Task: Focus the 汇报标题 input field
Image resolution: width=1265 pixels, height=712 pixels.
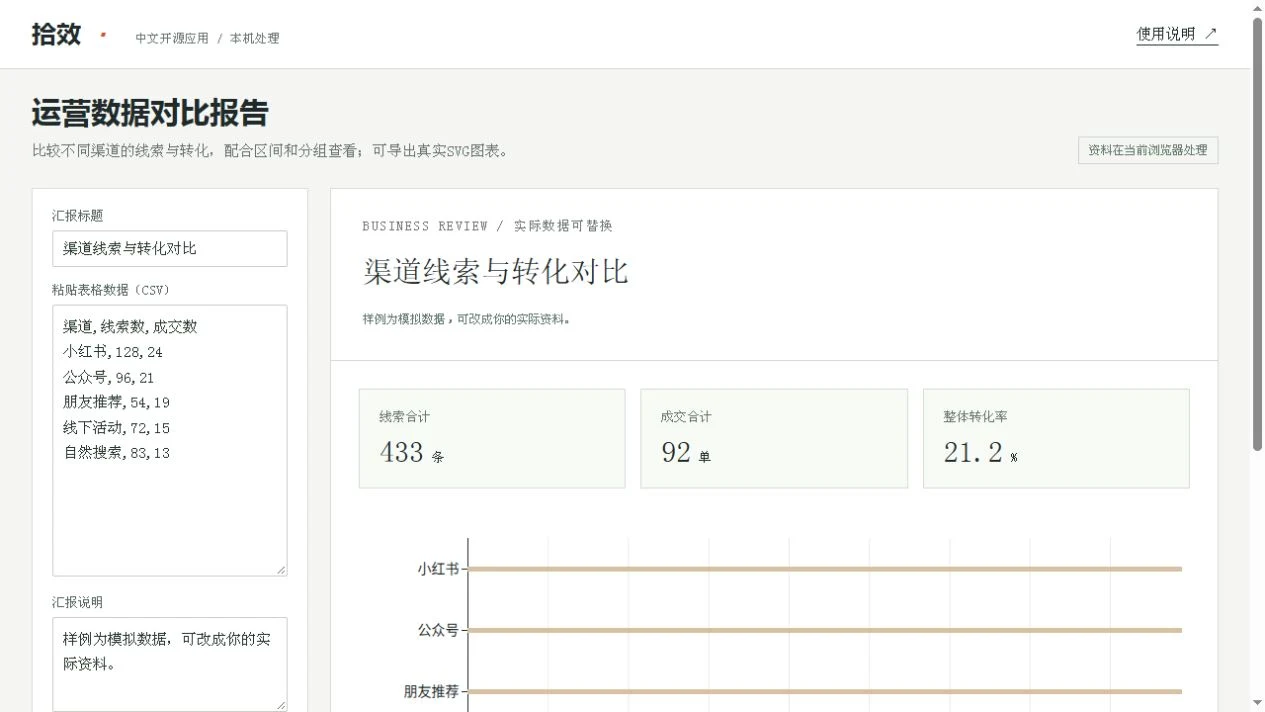Action: pos(170,249)
